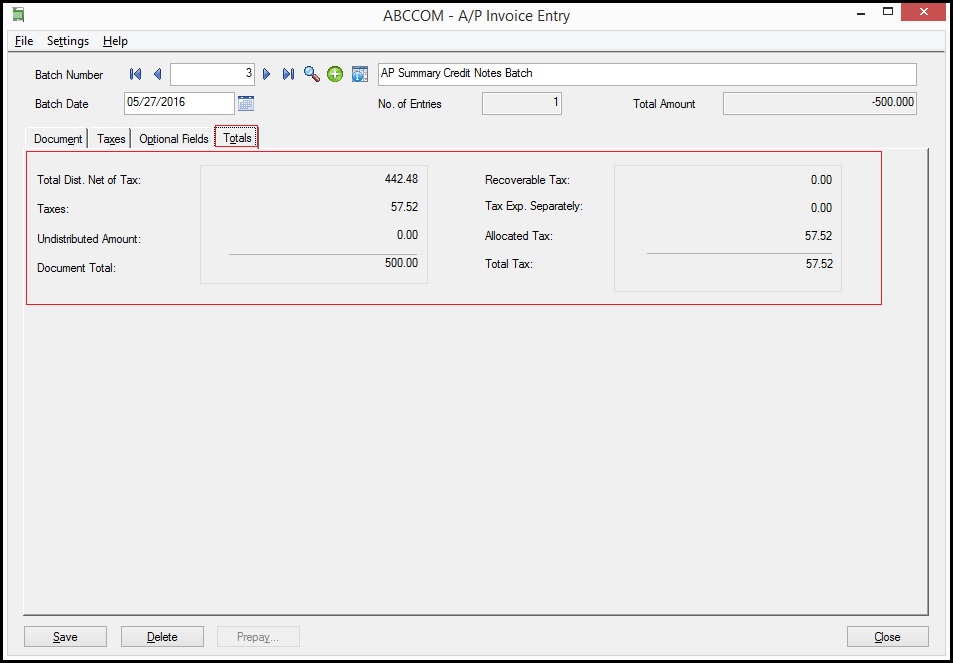This screenshot has height=663, width=953.
Task: Click the application icon in title bar
Action: click(x=18, y=15)
